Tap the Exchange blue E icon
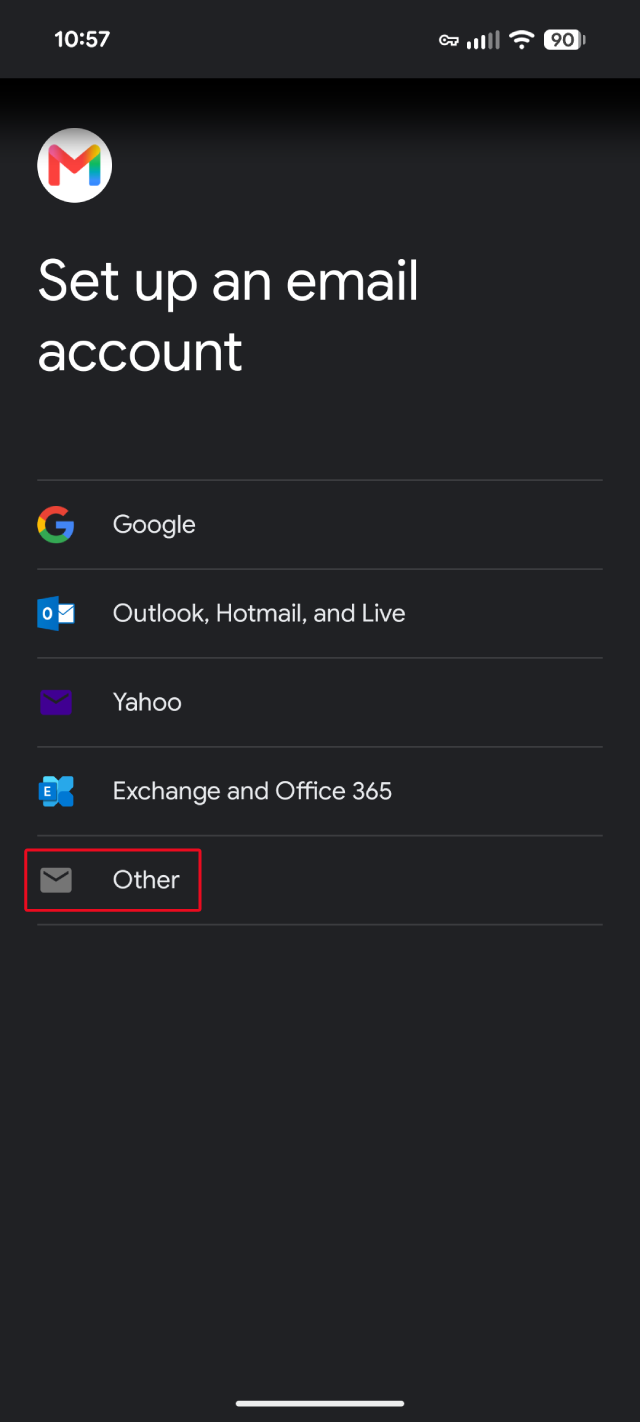 56,791
